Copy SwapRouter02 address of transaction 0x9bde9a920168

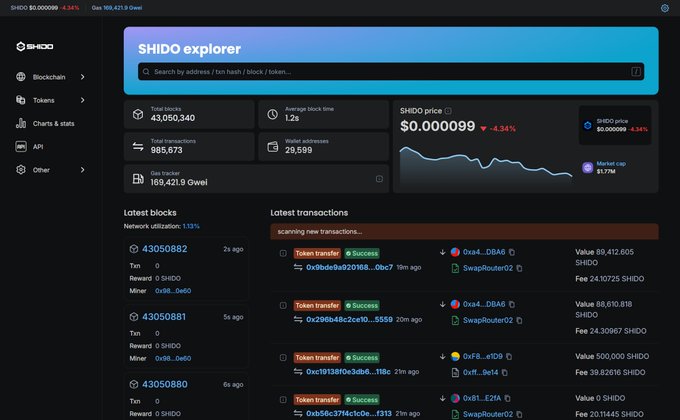[x=519, y=268]
